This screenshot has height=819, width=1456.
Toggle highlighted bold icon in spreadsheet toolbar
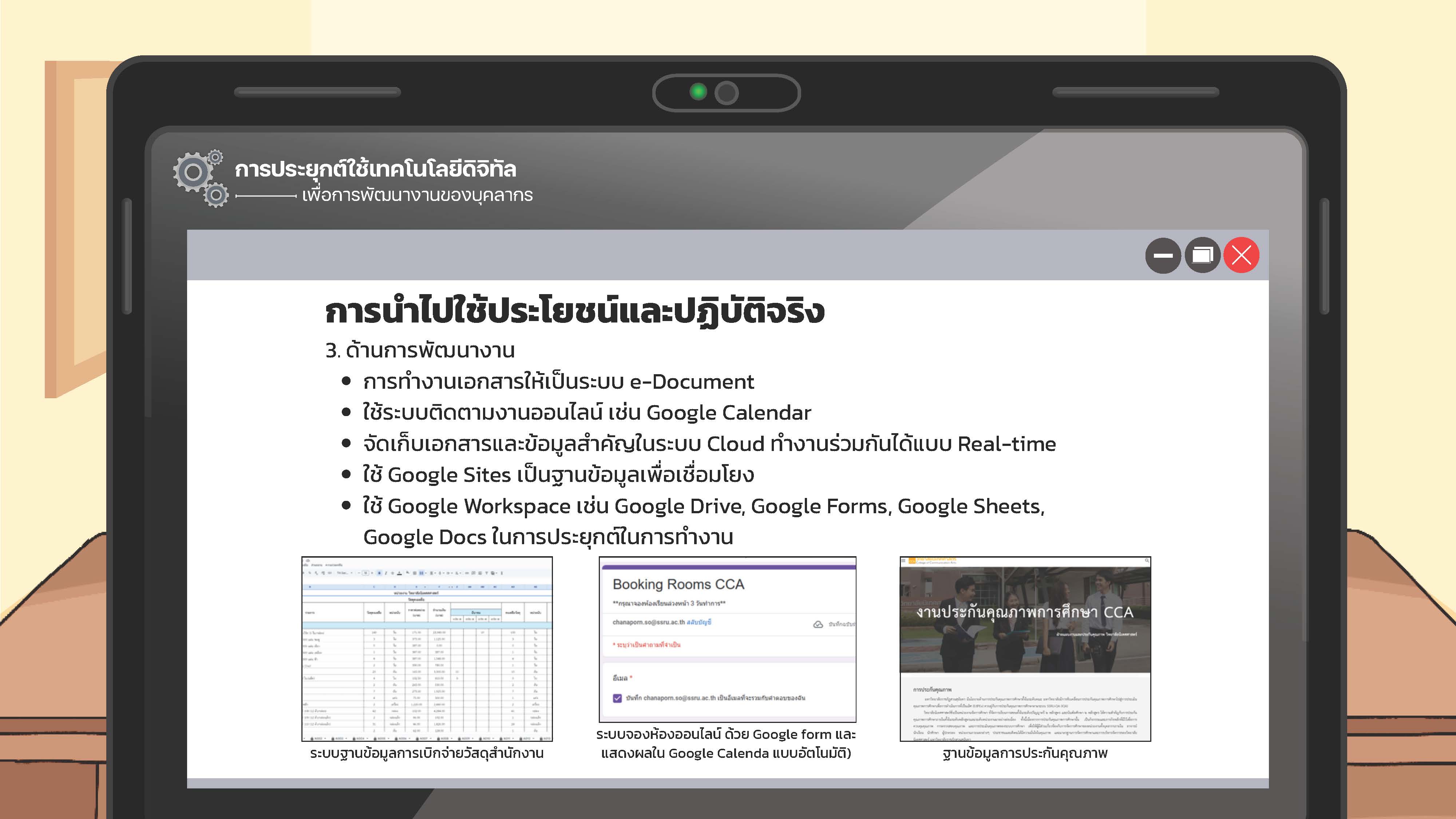click(x=380, y=573)
